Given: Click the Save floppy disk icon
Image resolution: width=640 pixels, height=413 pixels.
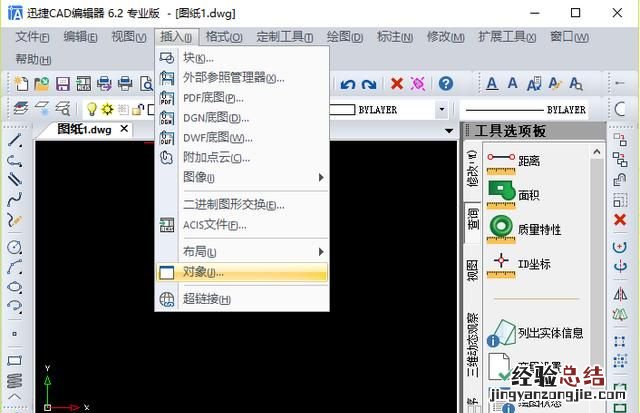Looking at the screenshot, I should [62, 84].
